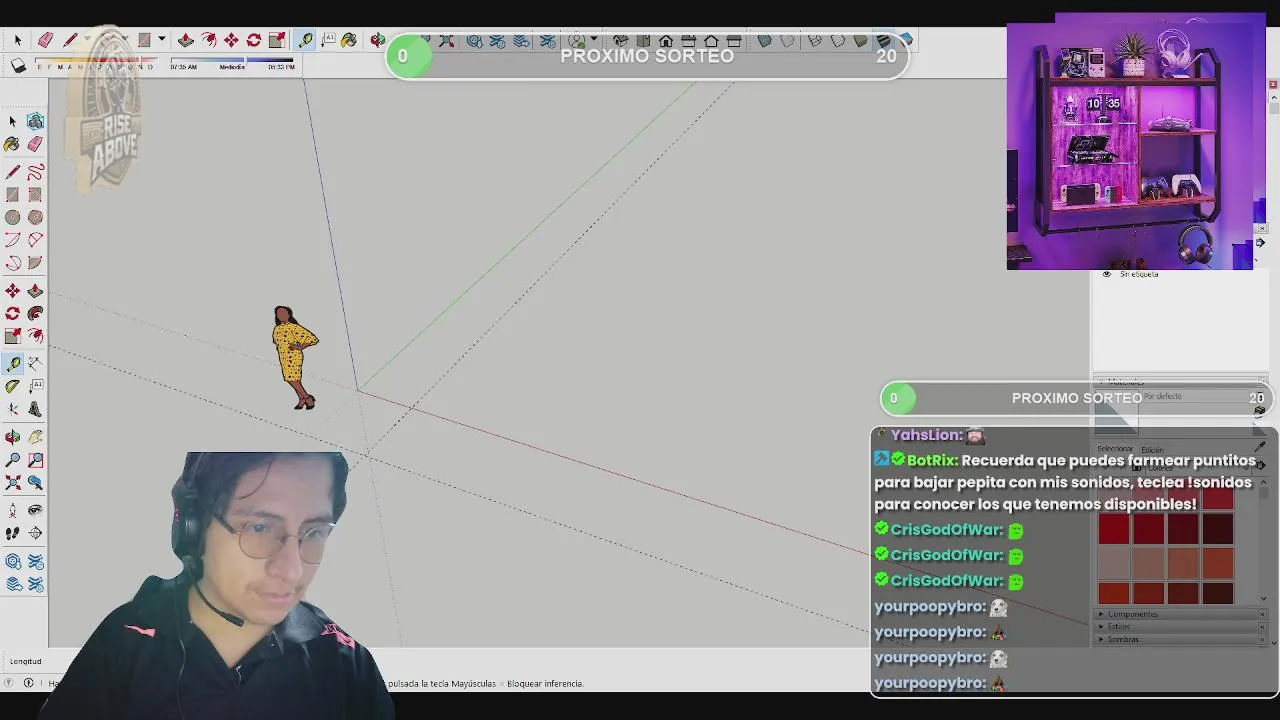Screen dimensions: 1280x720
Task: Toggle visibility eye for Sin etiqueta tag
Action: coord(1106,274)
